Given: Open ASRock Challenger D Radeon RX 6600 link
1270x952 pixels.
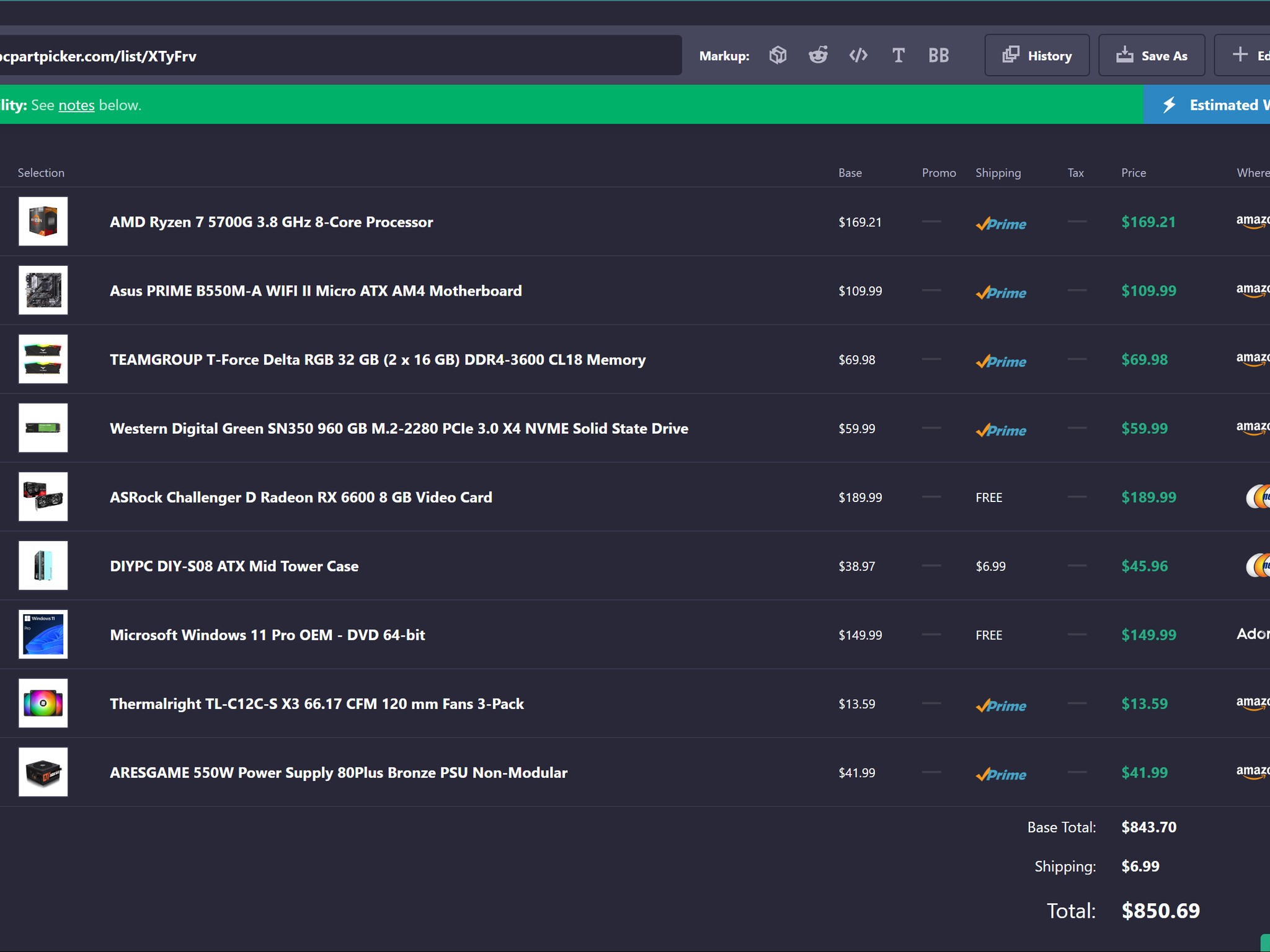Looking at the screenshot, I should (301, 497).
